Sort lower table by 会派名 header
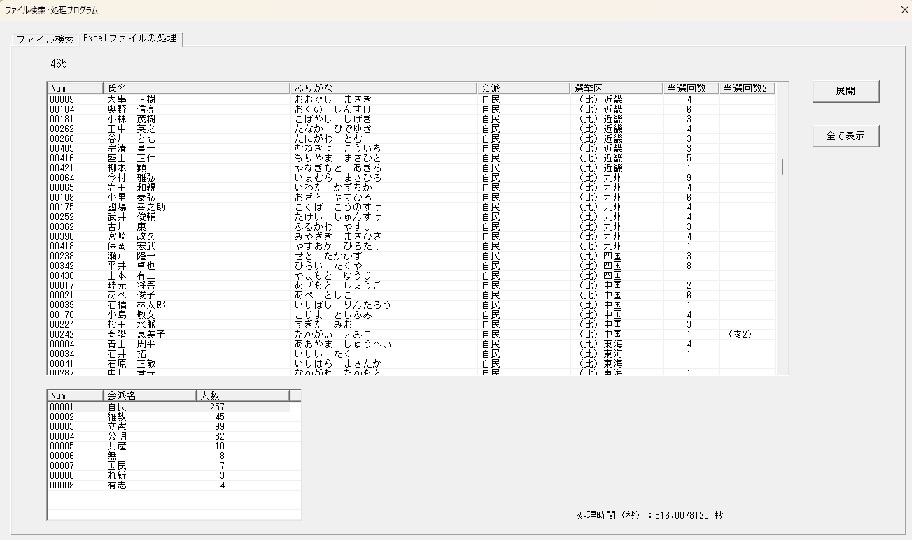The width and height of the screenshot is (912, 540). click(148, 395)
